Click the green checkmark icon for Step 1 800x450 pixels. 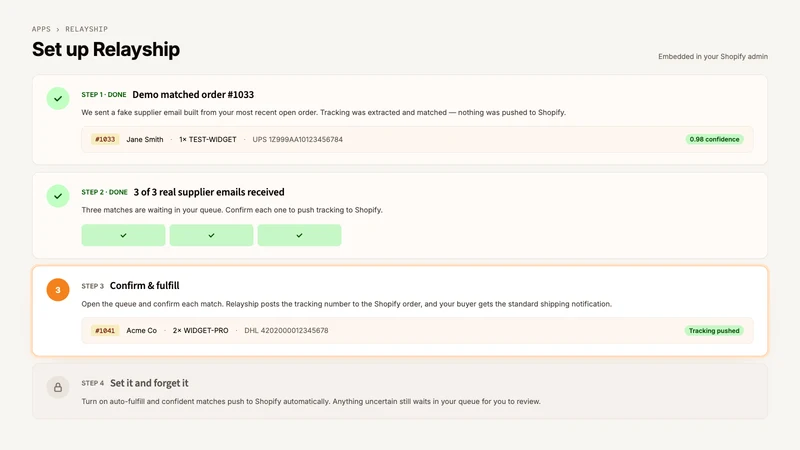(58, 98)
